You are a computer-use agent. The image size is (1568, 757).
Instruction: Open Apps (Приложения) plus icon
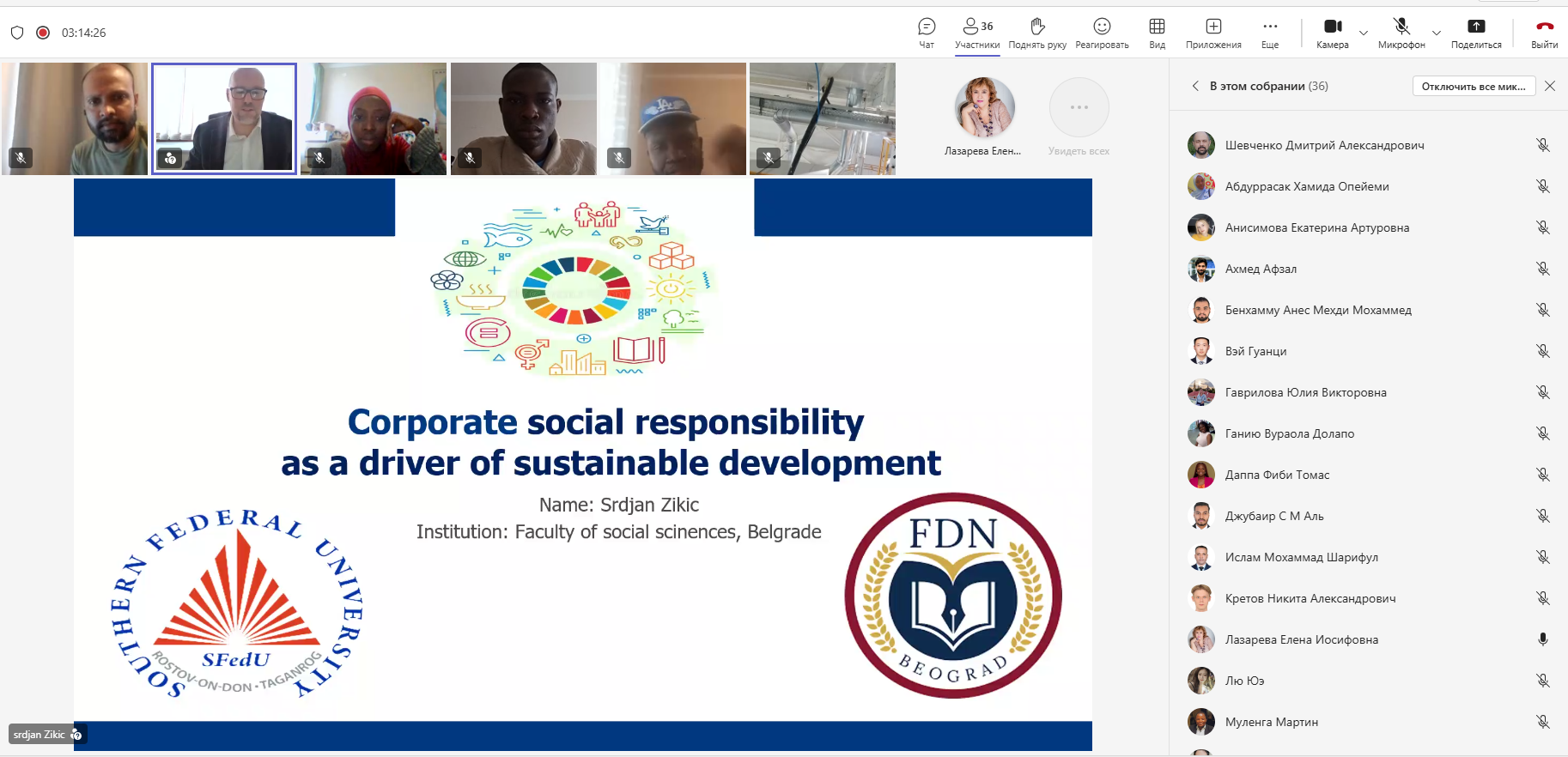pos(1213,27)
